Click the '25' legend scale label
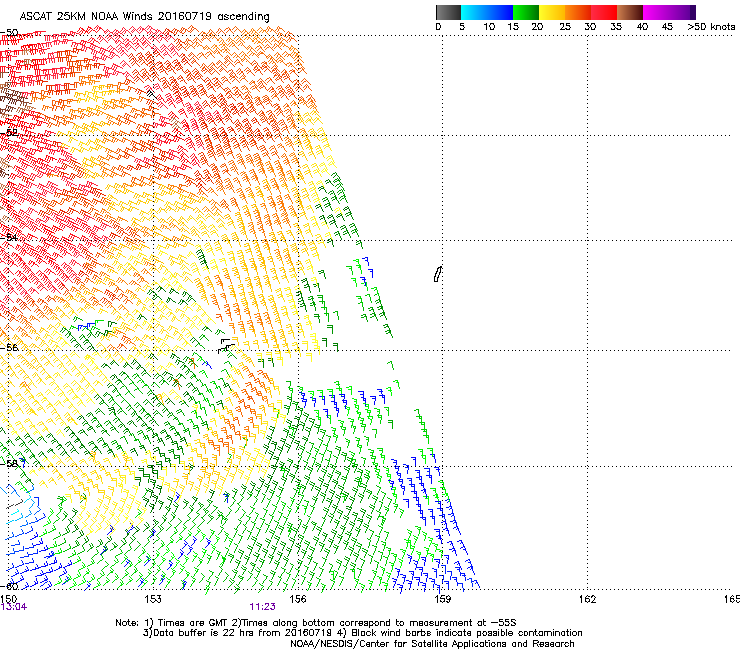Screen dimensions: 740x650 pos(565,27)
